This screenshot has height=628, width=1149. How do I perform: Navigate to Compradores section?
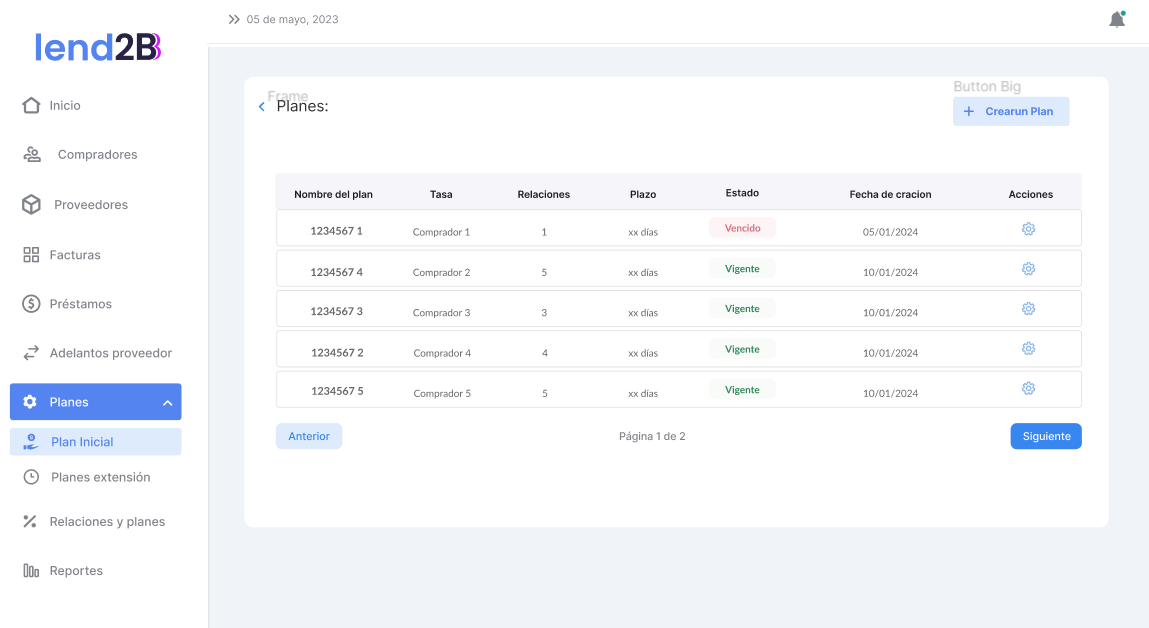pos(97,155)
